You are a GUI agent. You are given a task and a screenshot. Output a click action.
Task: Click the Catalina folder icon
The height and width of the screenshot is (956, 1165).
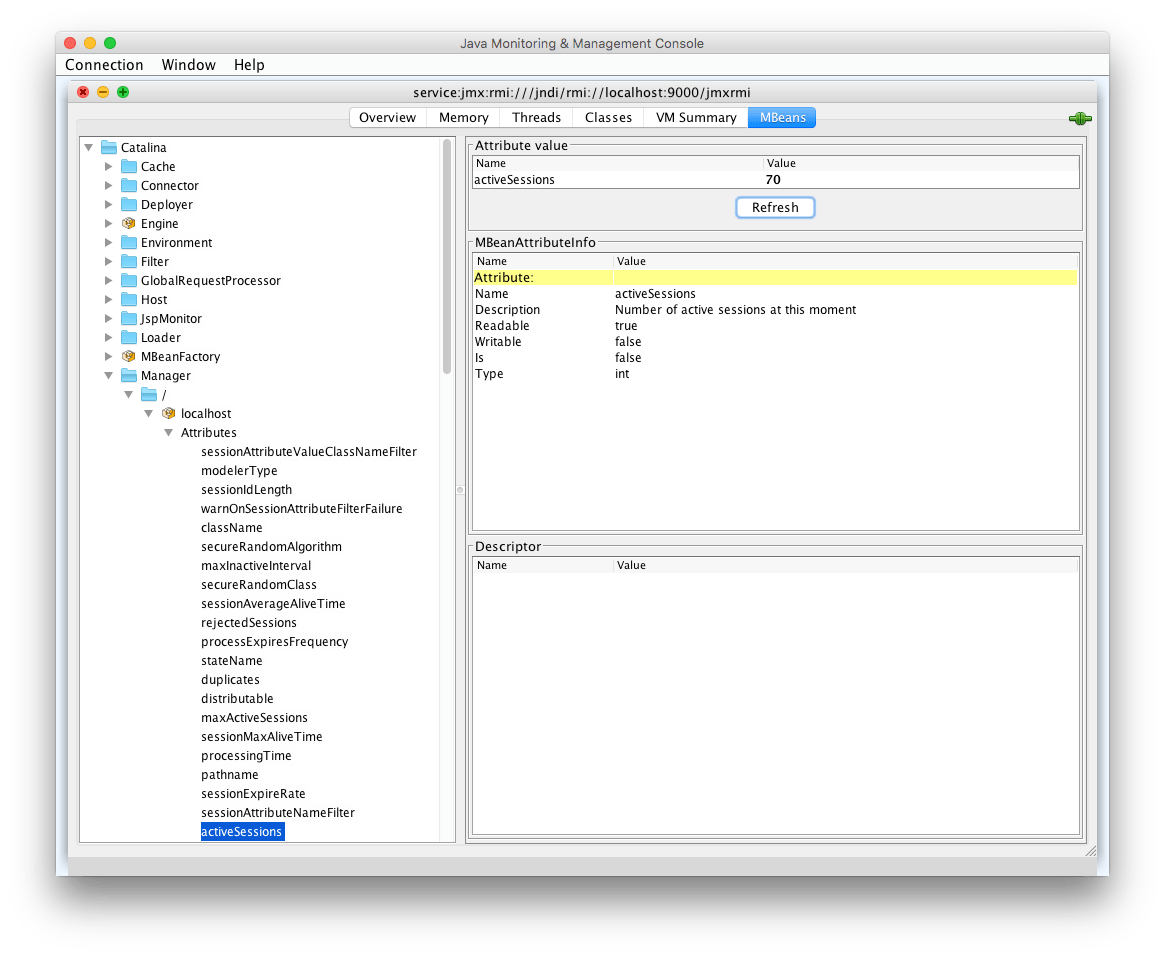[109, 147]
